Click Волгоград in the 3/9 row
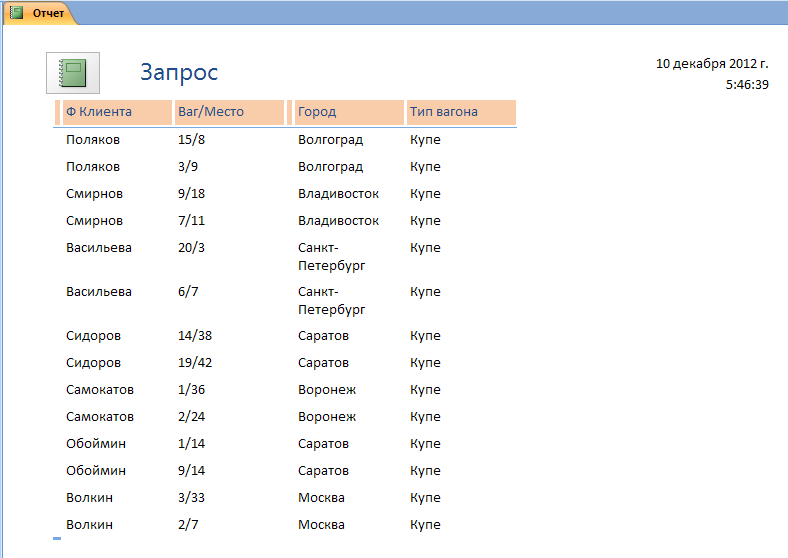This screenshot has height=558, width=788. click(x=330, y=167)
